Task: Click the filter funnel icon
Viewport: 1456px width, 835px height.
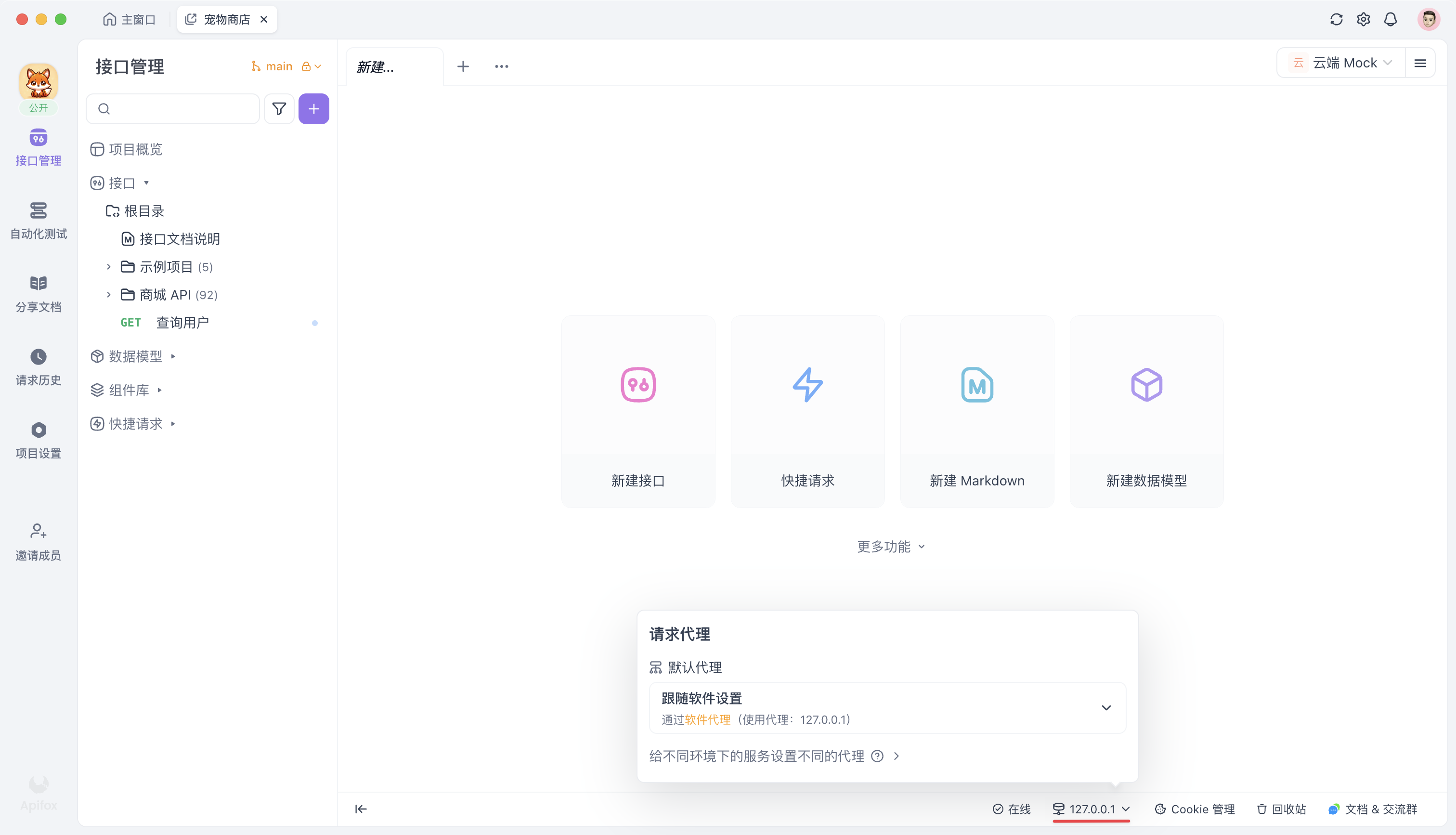Action: click(279, 109)
